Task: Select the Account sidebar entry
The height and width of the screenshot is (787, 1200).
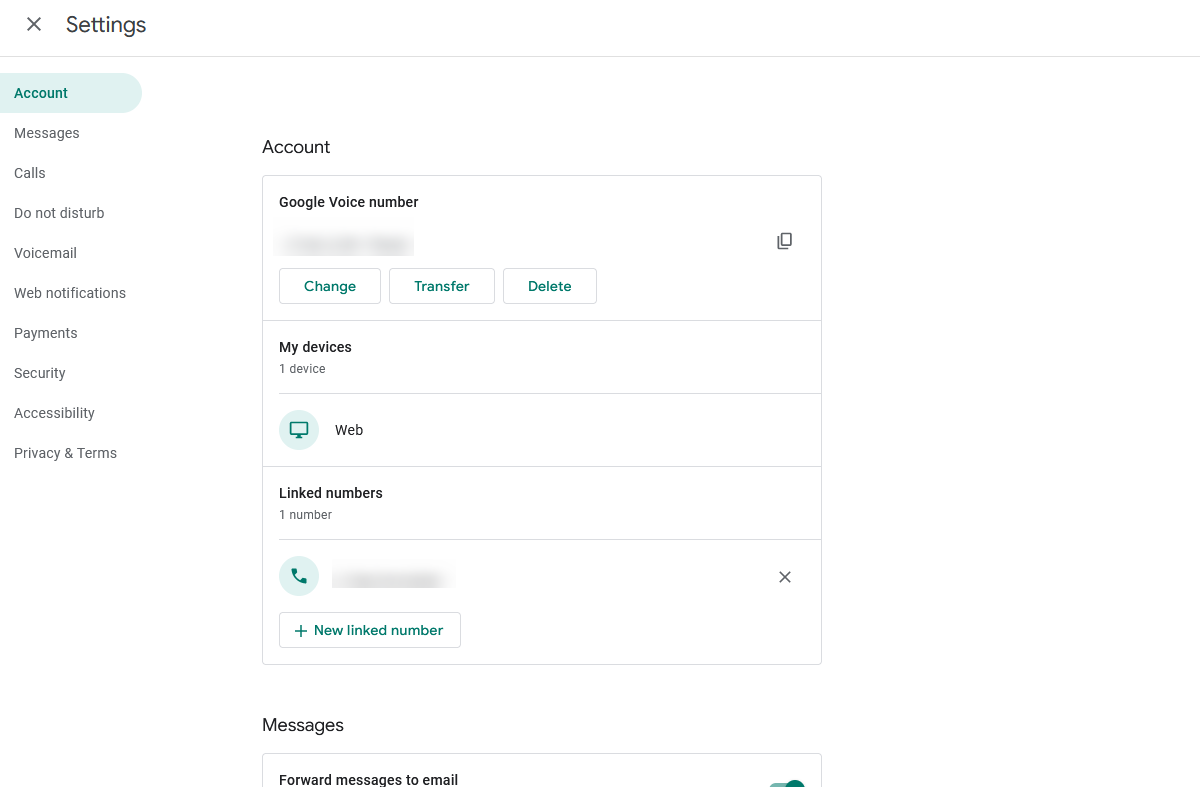Action: 40,92
